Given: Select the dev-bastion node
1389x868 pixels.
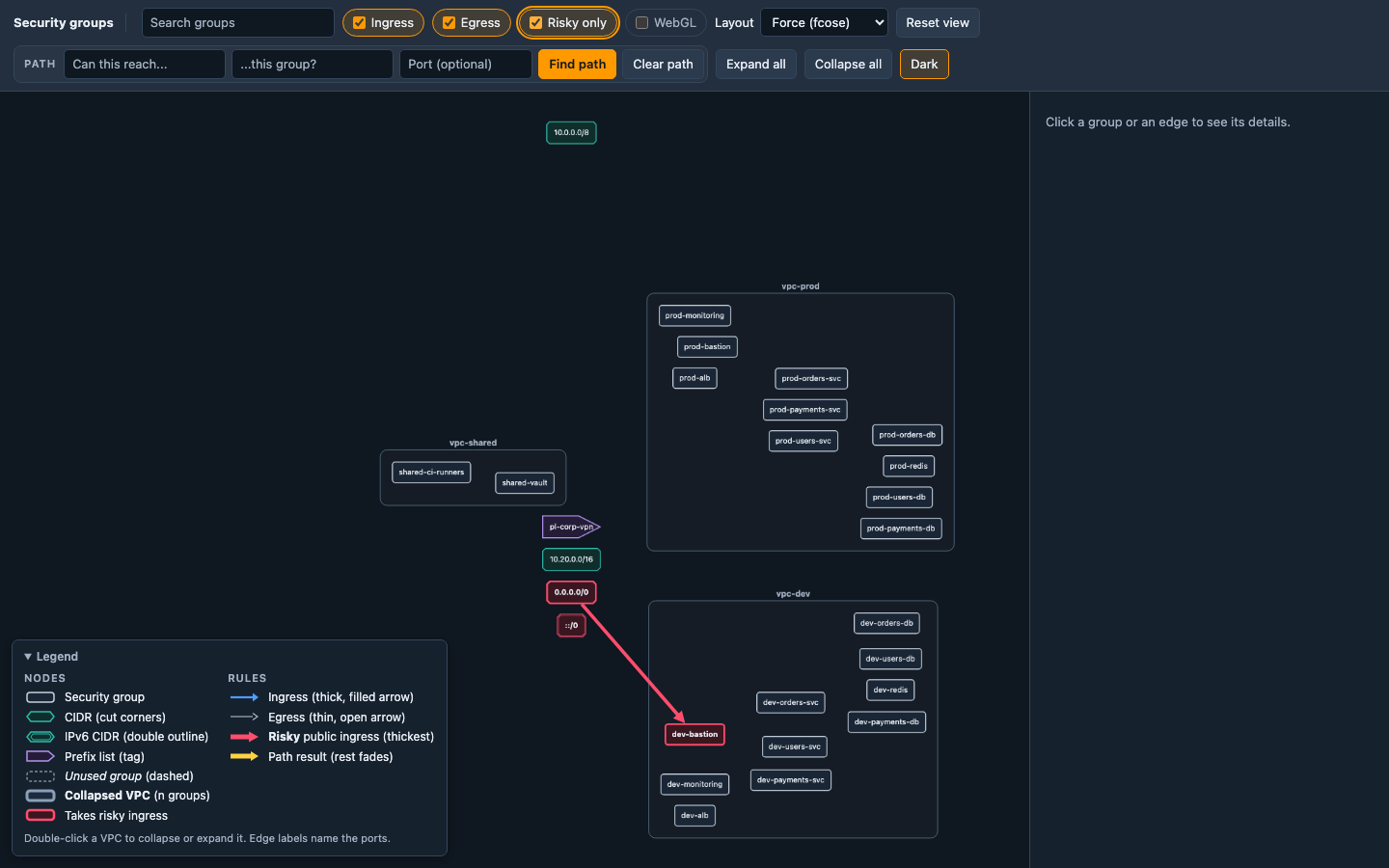Looking at the screenshot, I should coord(694,734).
